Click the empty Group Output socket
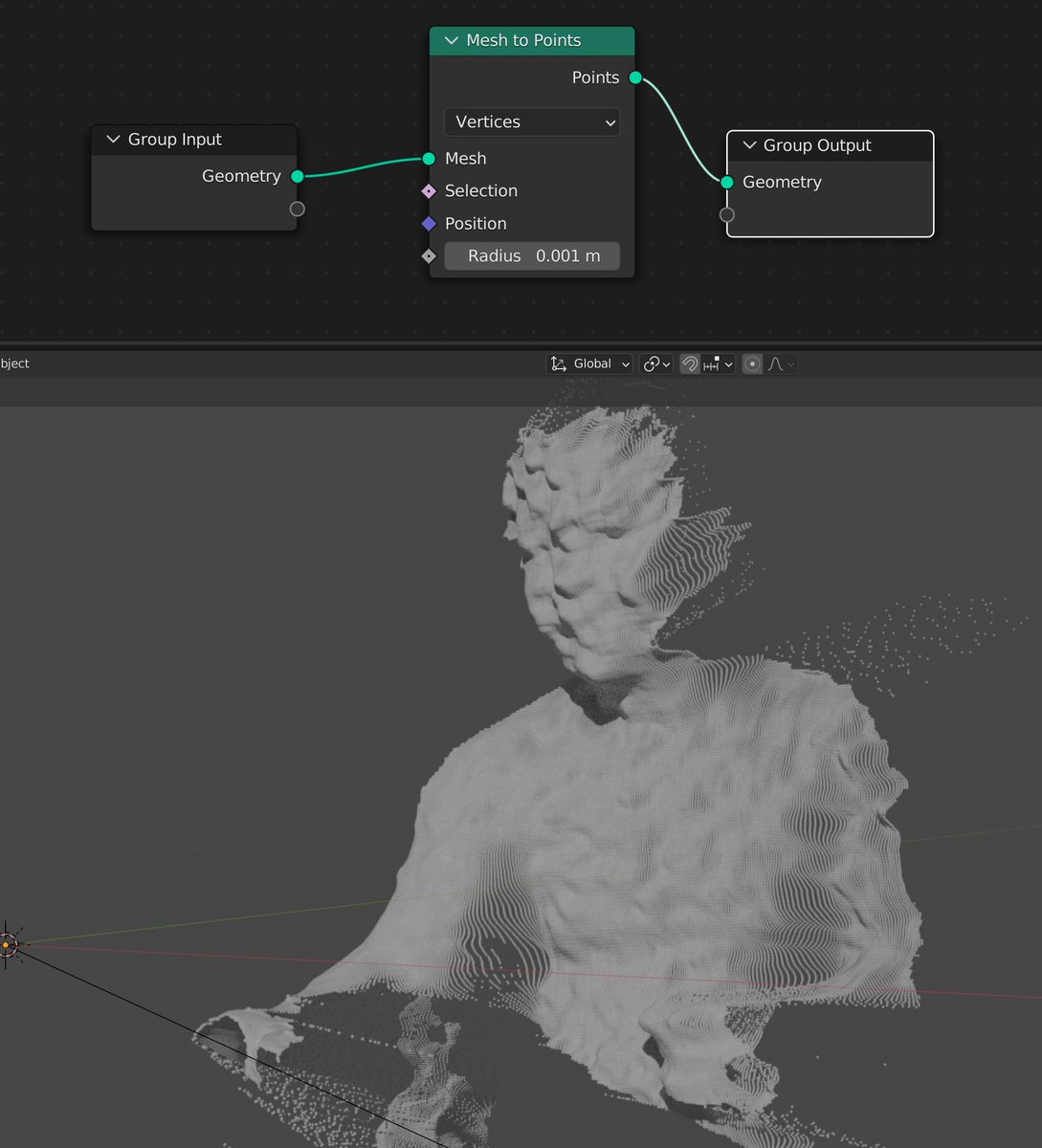This screenshot has height=1148, width=1042. pyautogui.click(x=727, y=214)
